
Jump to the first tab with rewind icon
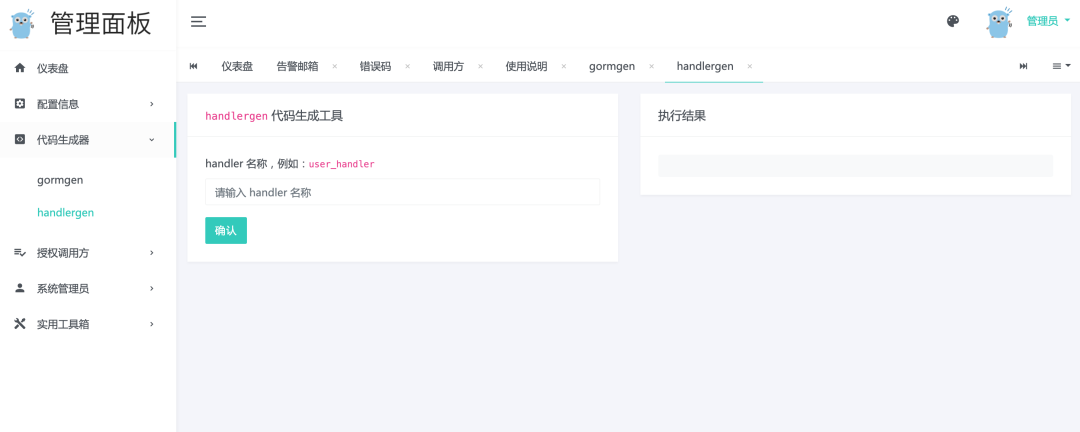coord(194,66)
